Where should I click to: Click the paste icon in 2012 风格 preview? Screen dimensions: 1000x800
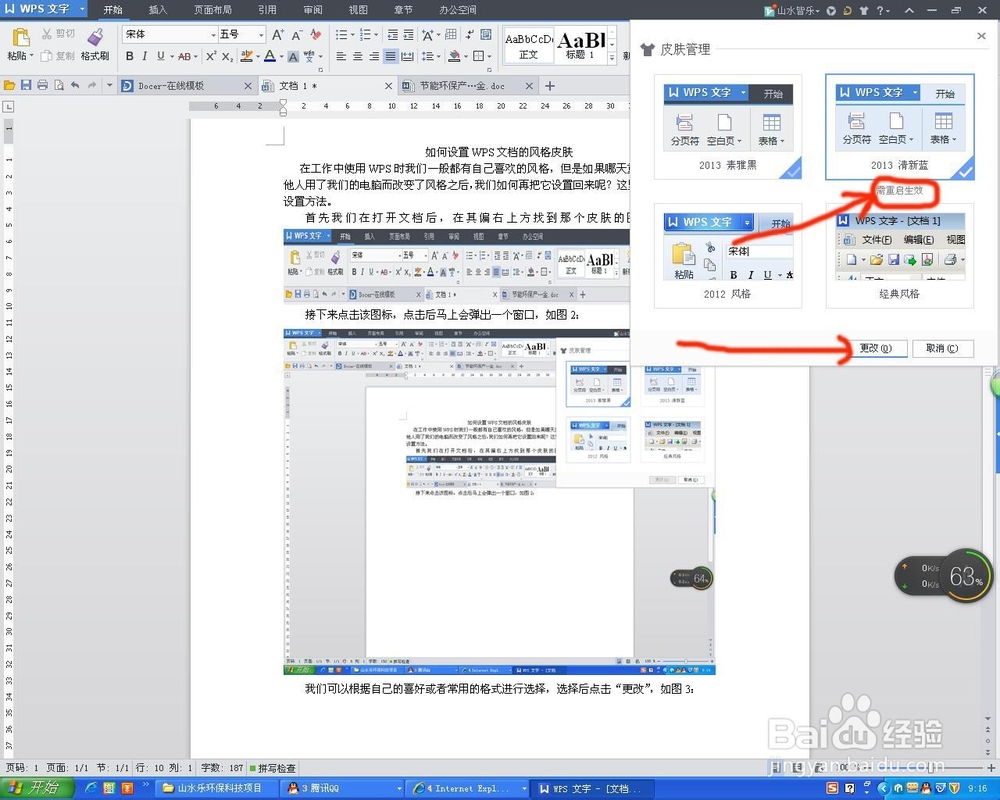pos(683,254)
